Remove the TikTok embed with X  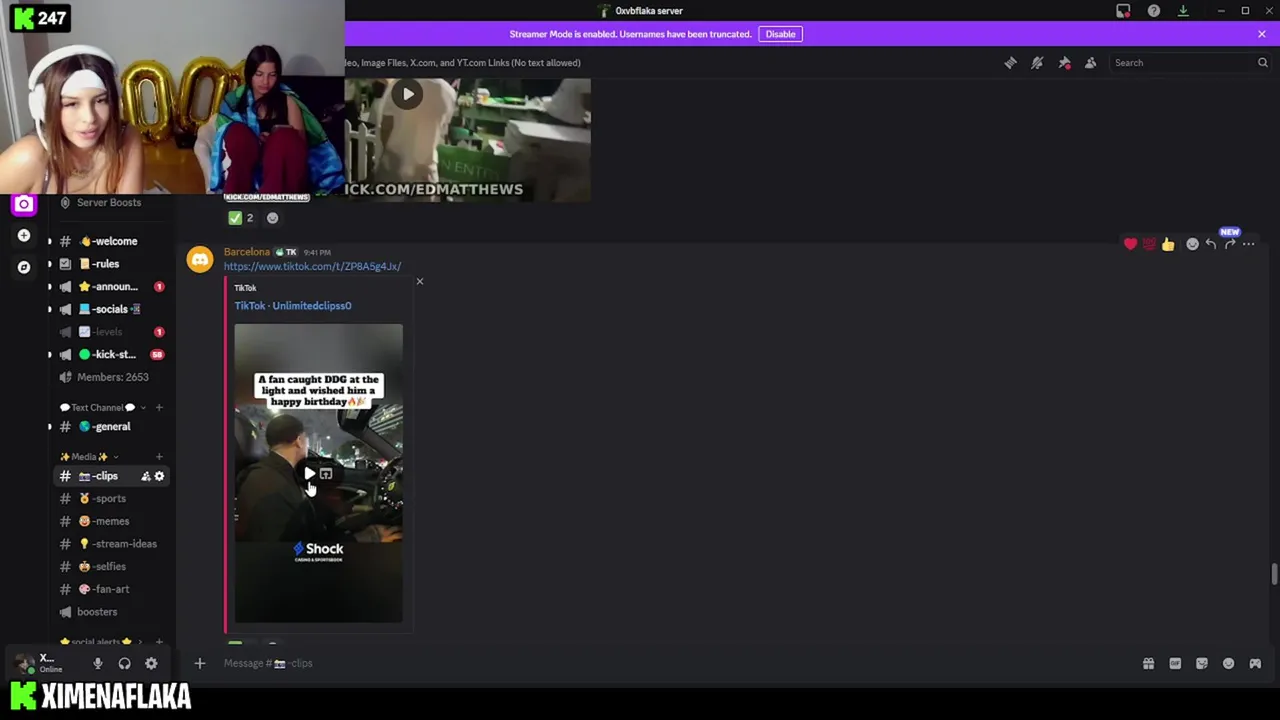coord(420,281)
